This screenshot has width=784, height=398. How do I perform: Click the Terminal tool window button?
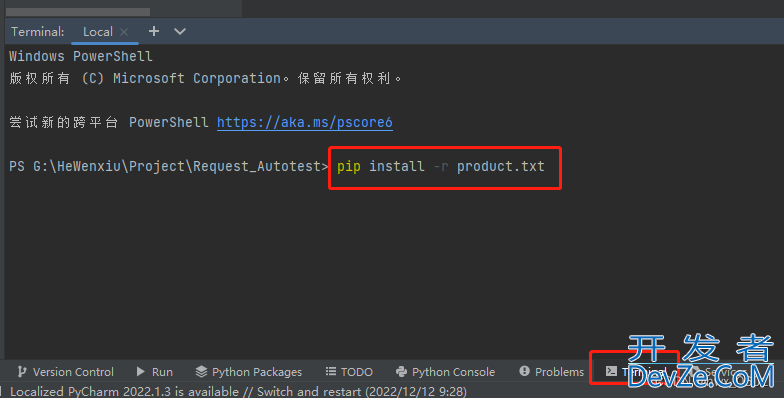[x=635, y=372]
